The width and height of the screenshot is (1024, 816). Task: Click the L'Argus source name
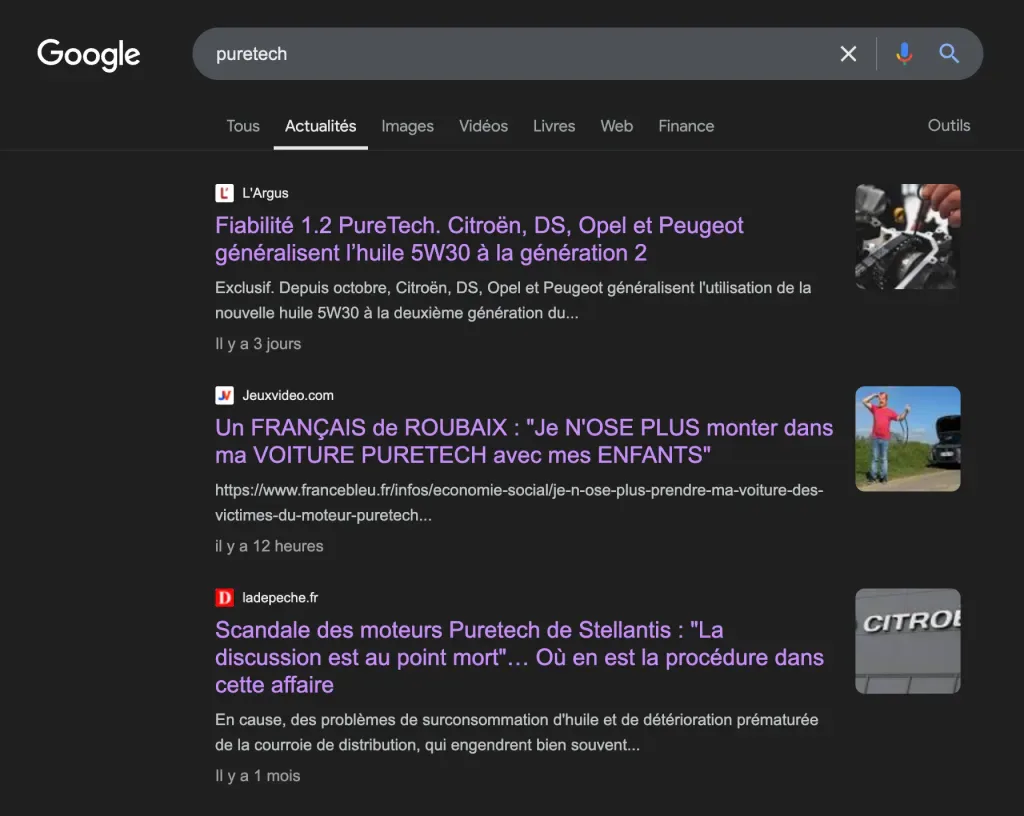coord(265,193)
